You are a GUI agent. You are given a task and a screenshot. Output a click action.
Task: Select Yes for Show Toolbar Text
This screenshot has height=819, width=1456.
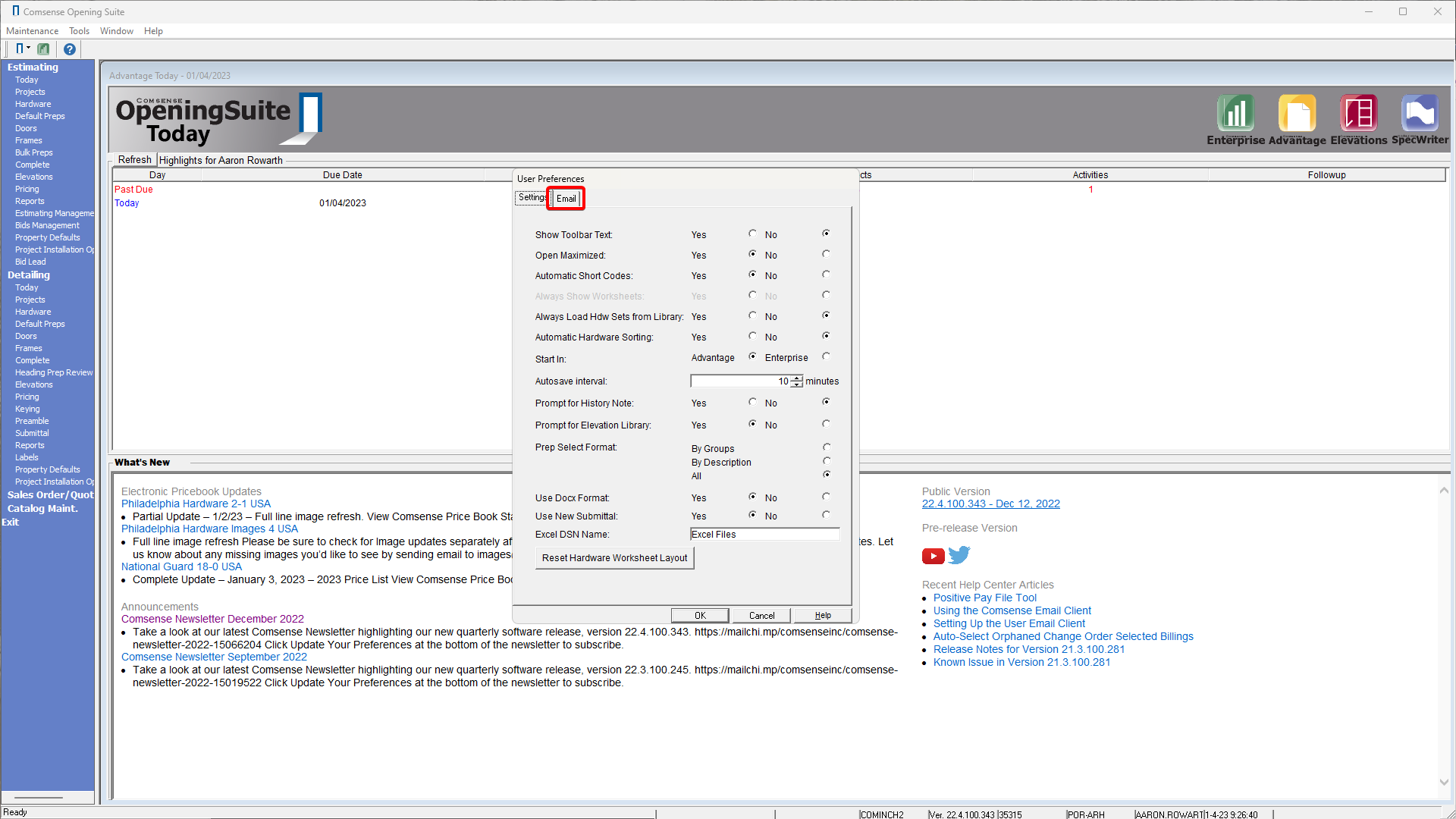point(752,234)
